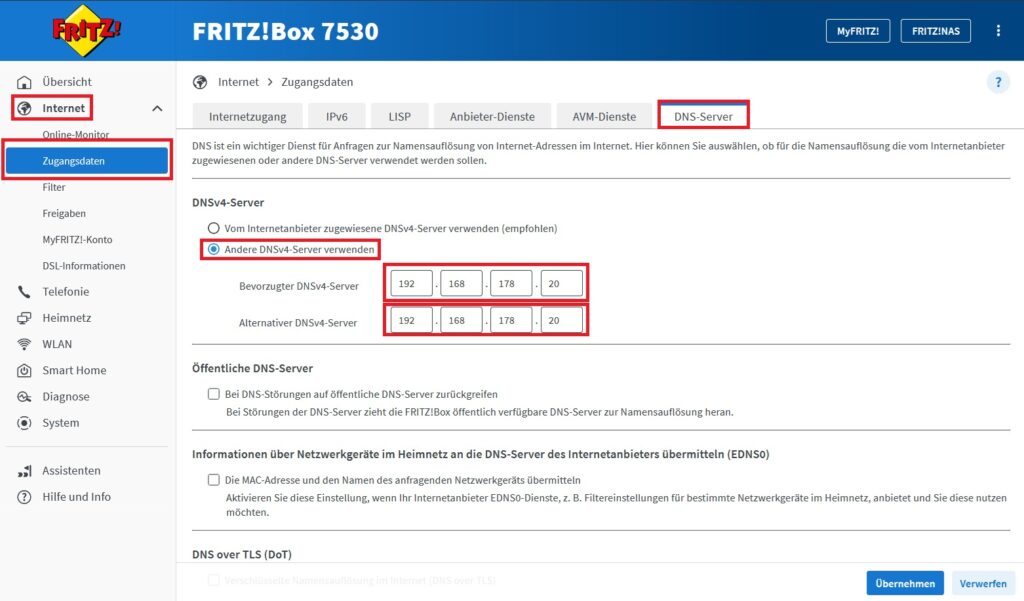1024x601 pixels.
Task: Click the Übersicht home icon
Action: click(24, 82)
